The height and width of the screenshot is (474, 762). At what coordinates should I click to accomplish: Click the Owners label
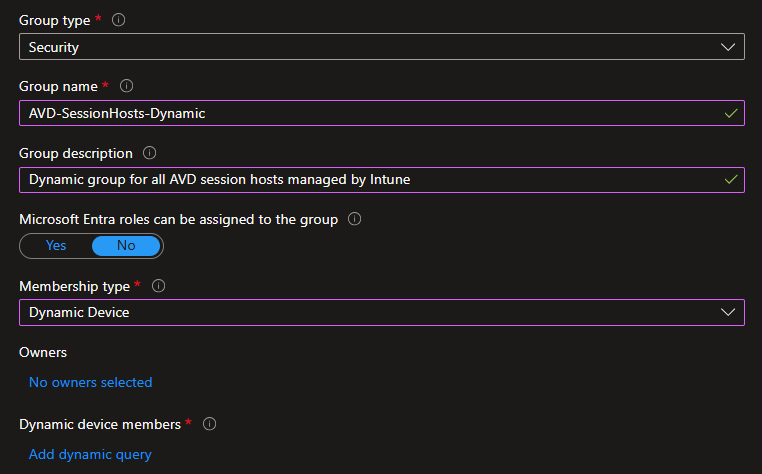pos(43,352)
